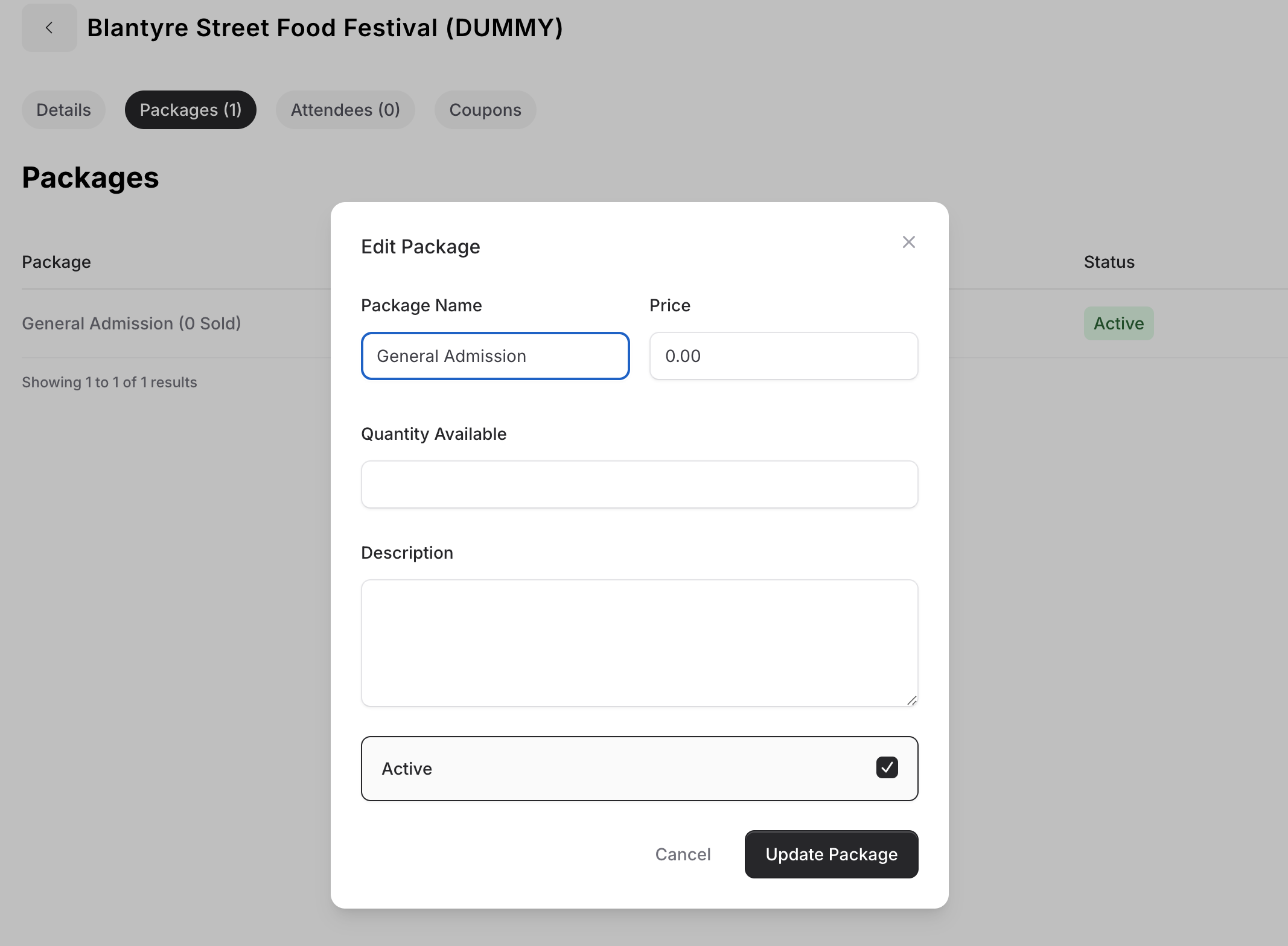Image resolution: width=1288 pixels, height=946 pixels.
Task: Click the Quantity Available input
Action: [x=639, y=484]
